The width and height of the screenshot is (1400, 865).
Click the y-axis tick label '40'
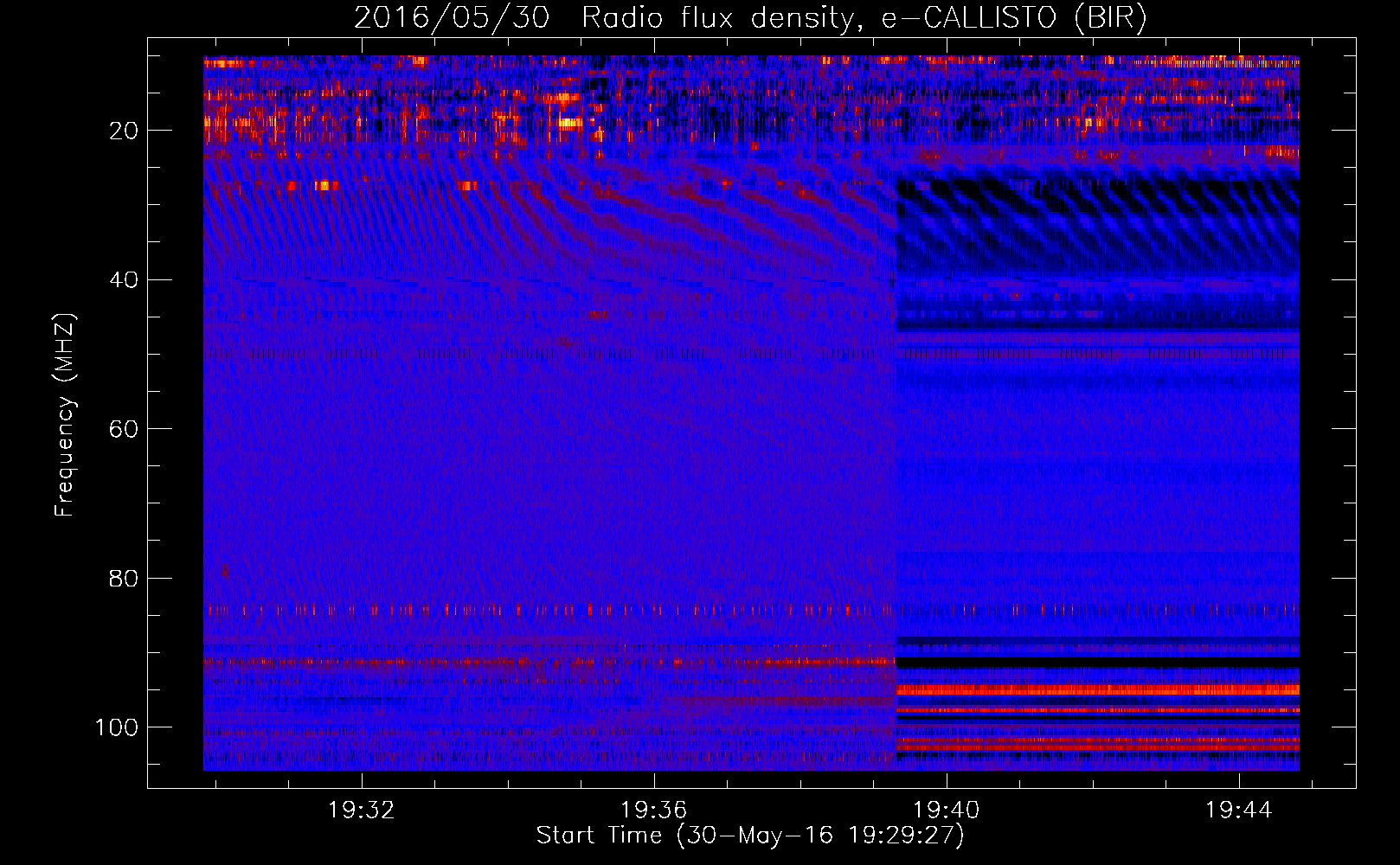point(124,280)
